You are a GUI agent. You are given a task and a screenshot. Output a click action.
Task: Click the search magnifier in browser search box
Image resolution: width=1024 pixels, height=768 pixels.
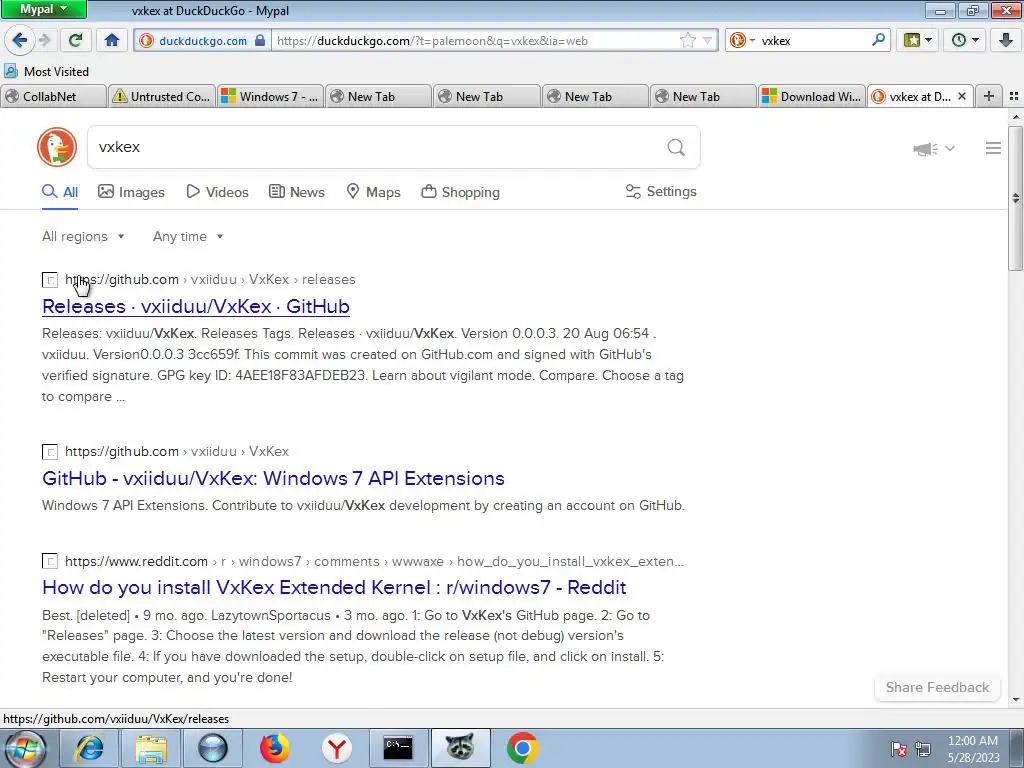coord(878,40)
